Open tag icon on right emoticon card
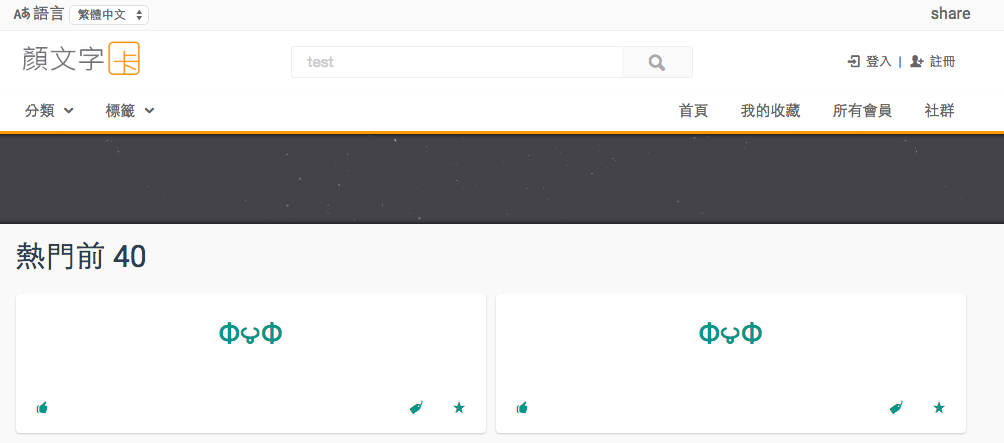The height and width of the screenshot is (443, 1004). coord(896,408)
